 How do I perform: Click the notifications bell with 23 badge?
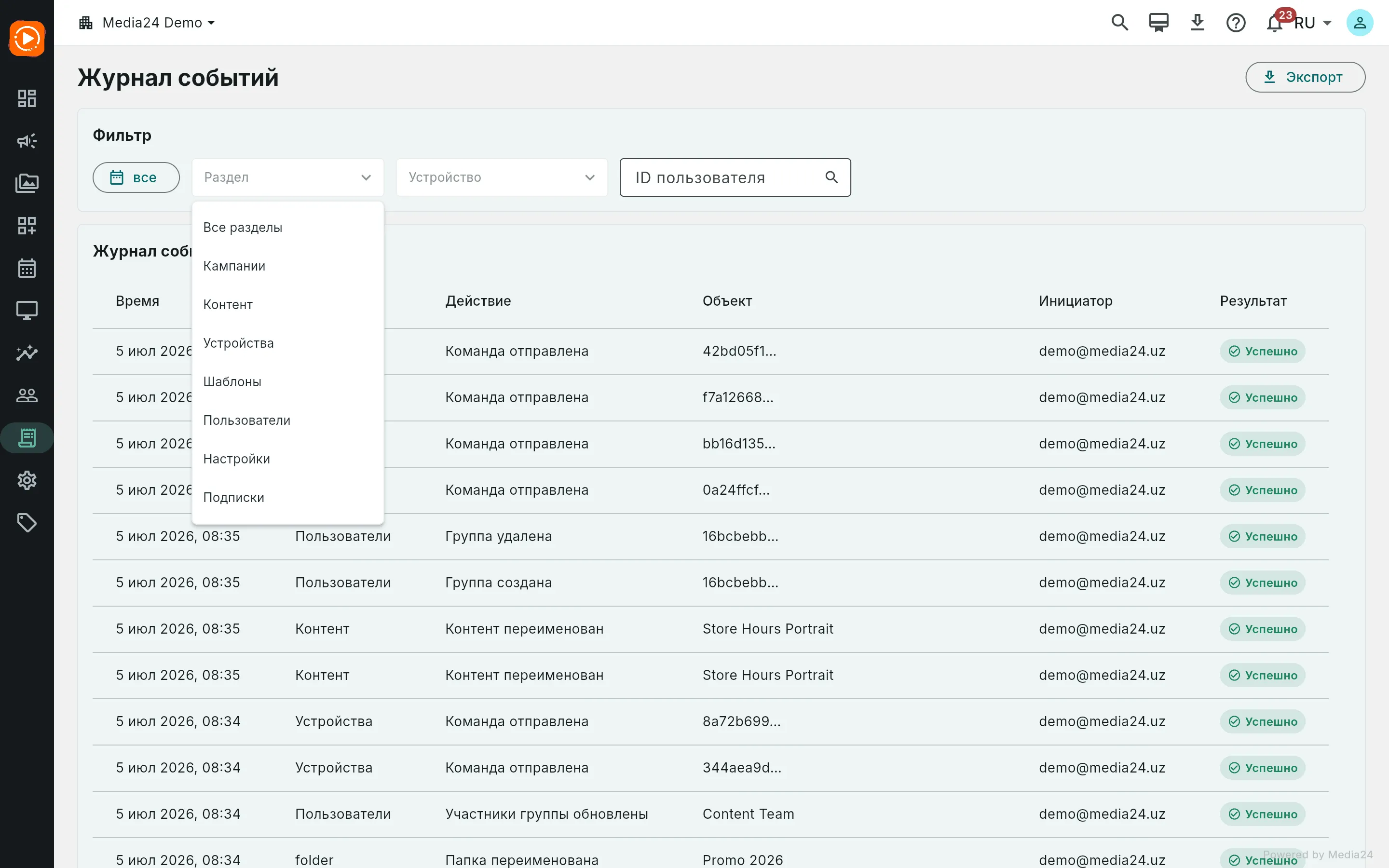pos(1275,23)
